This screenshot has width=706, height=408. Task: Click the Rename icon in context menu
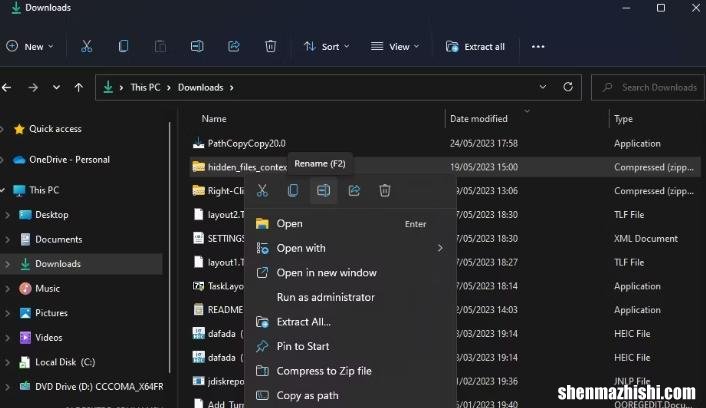coord(323,190)
